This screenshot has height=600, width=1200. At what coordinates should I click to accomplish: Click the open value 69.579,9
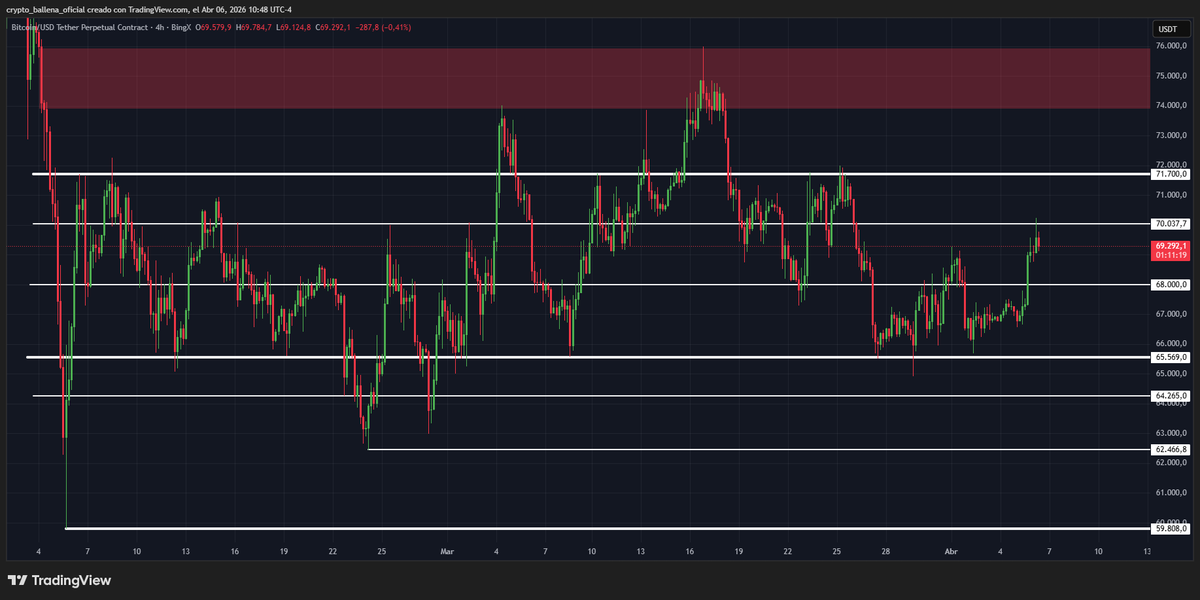[x=215, y=27]
